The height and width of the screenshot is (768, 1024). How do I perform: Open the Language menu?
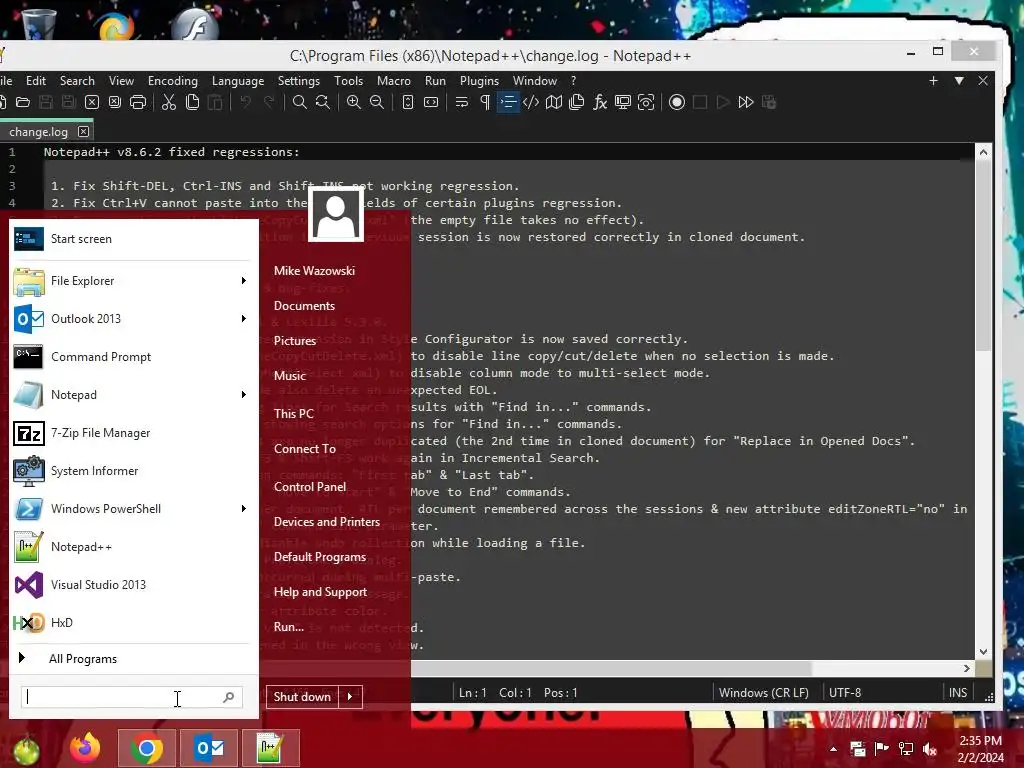(x=238, y=81)
